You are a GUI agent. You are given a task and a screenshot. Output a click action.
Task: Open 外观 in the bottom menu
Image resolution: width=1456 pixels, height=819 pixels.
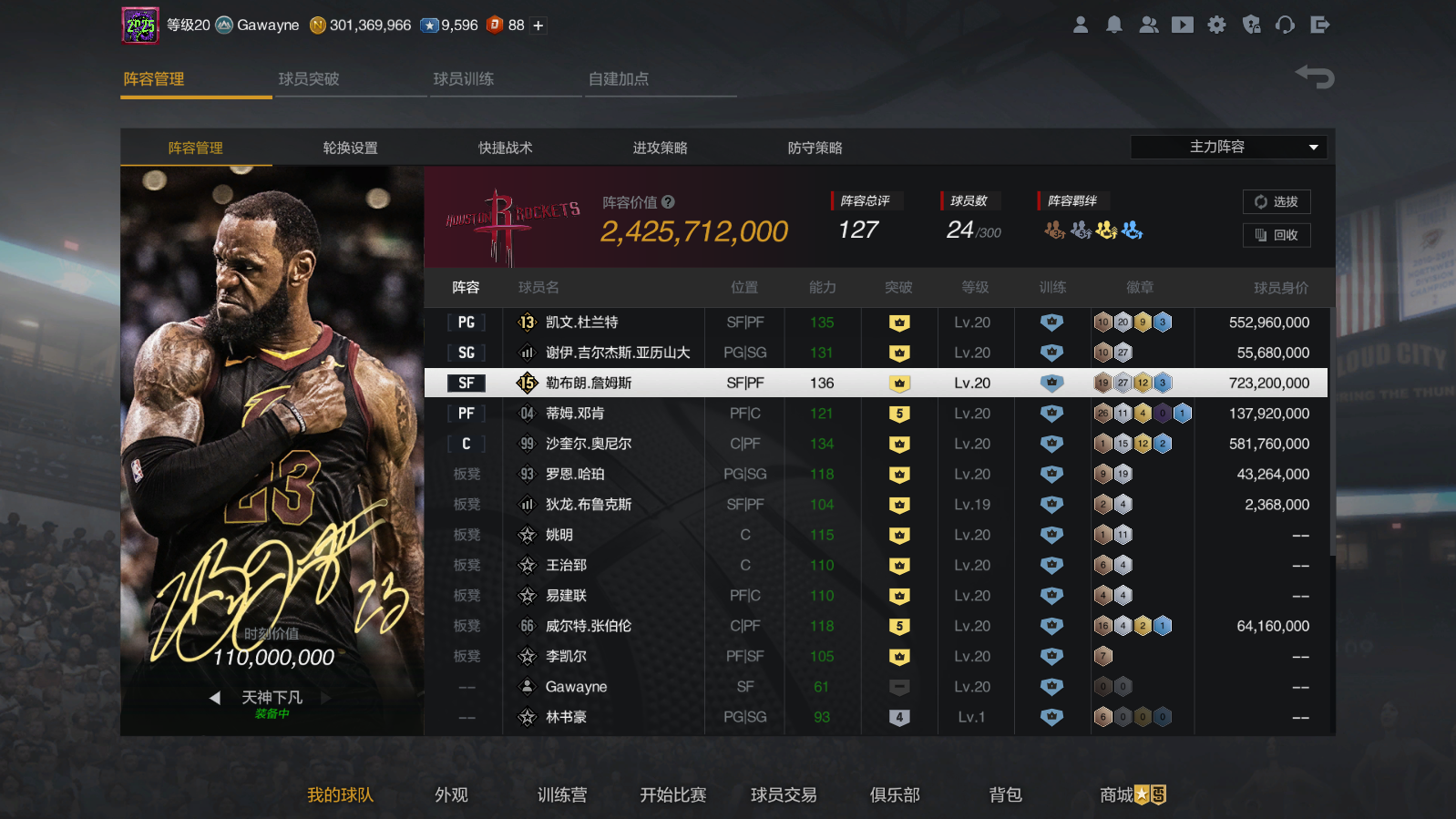point(451,795)
